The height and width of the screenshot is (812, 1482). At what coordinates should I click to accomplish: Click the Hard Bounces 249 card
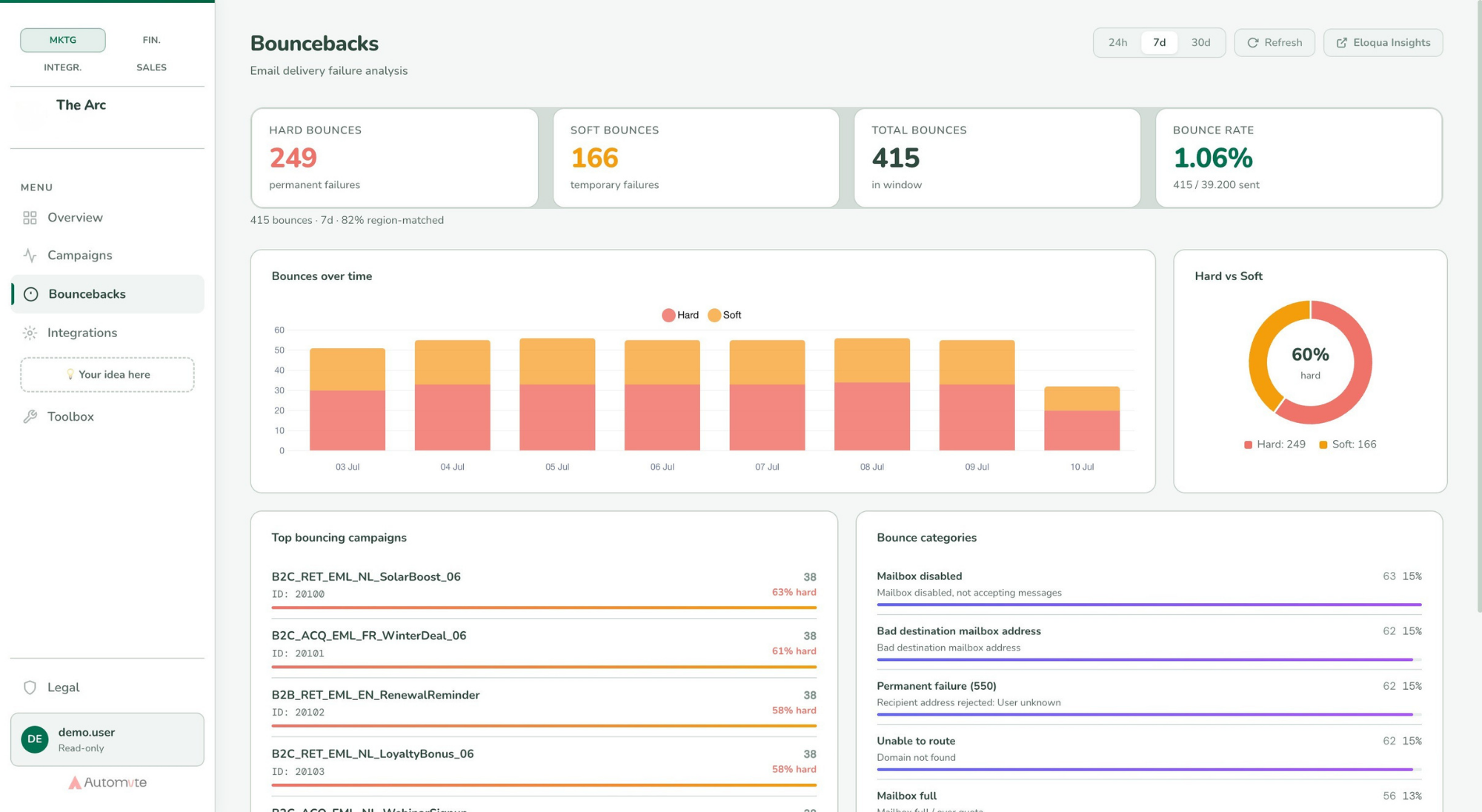click(x=394, y=158)
